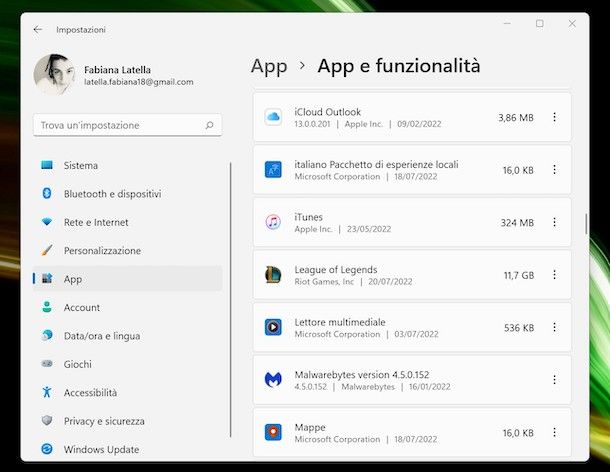This screenshot has width=610, height=472.
Task: Select the iTunes app name
Action: [309, 217]
